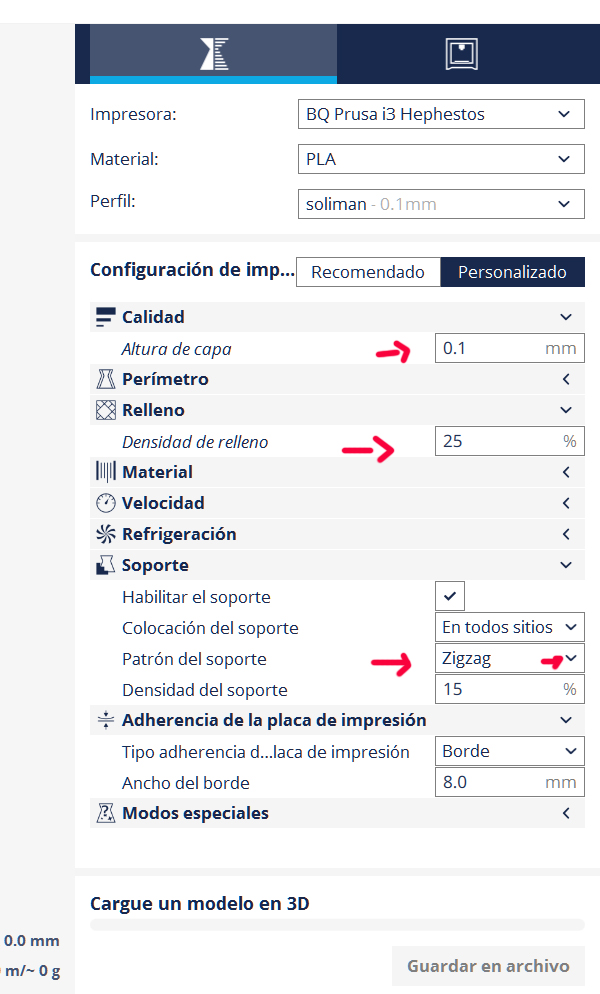
Task: Select the Recomendado settings mode
Action: click(368, 272)
